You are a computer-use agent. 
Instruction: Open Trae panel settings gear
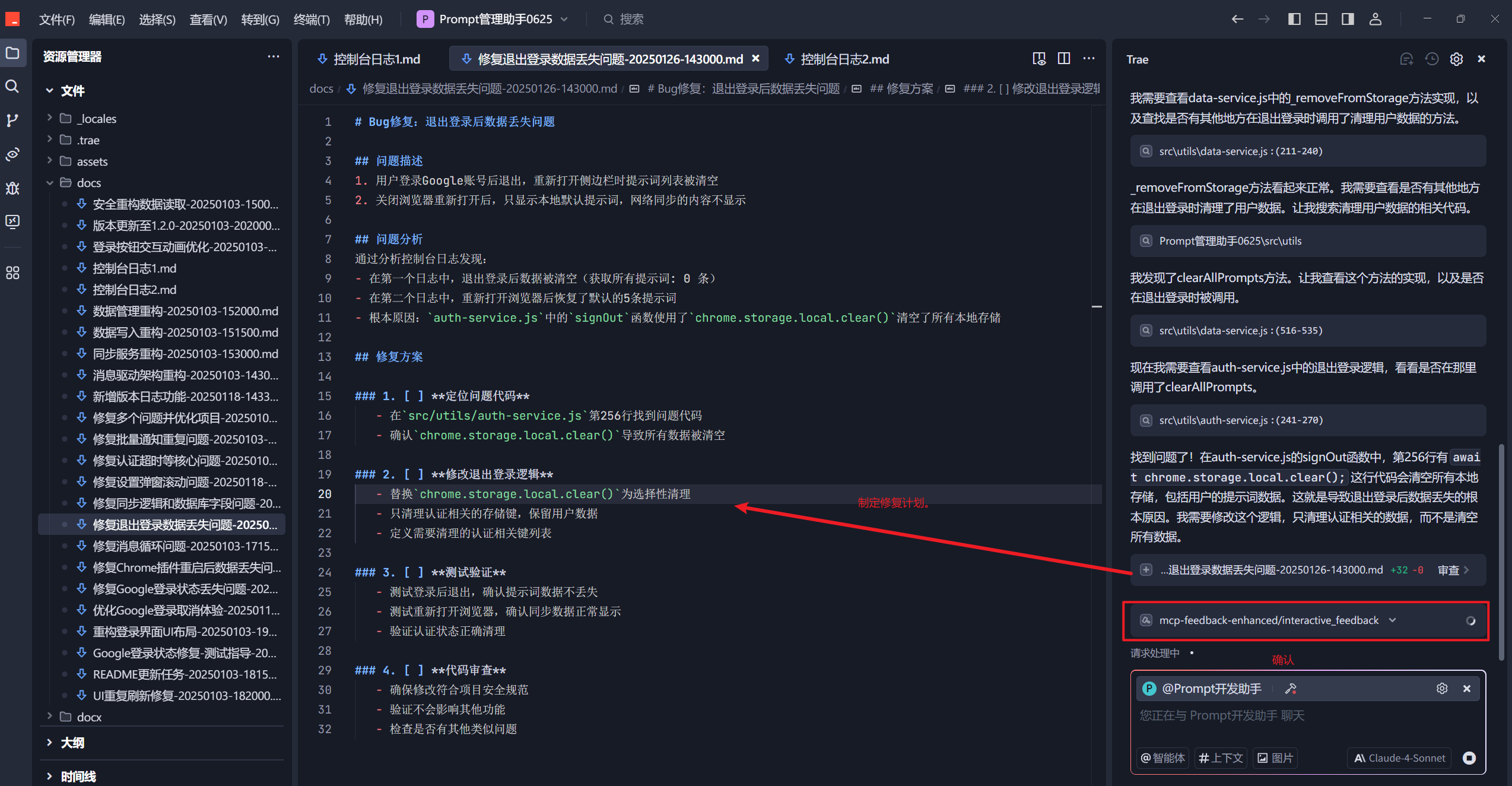point(1456,59)
